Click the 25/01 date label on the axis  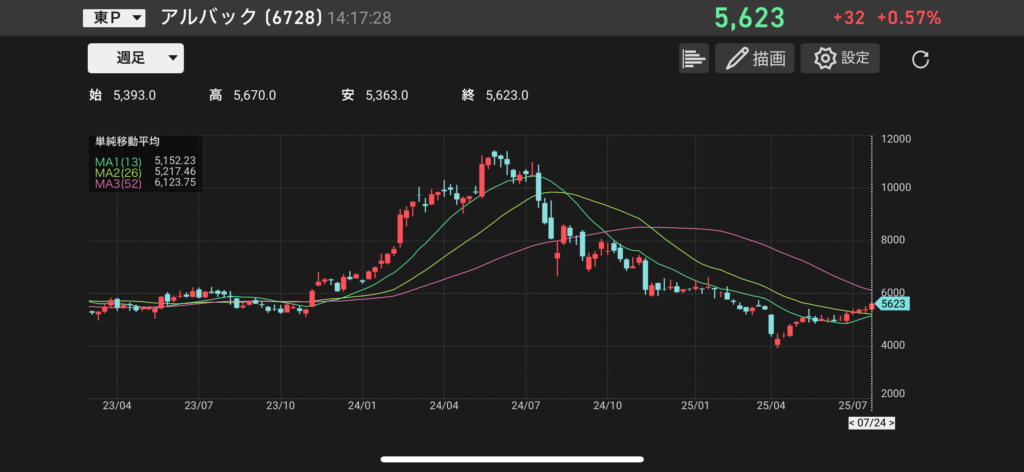(x=696, y=405)
